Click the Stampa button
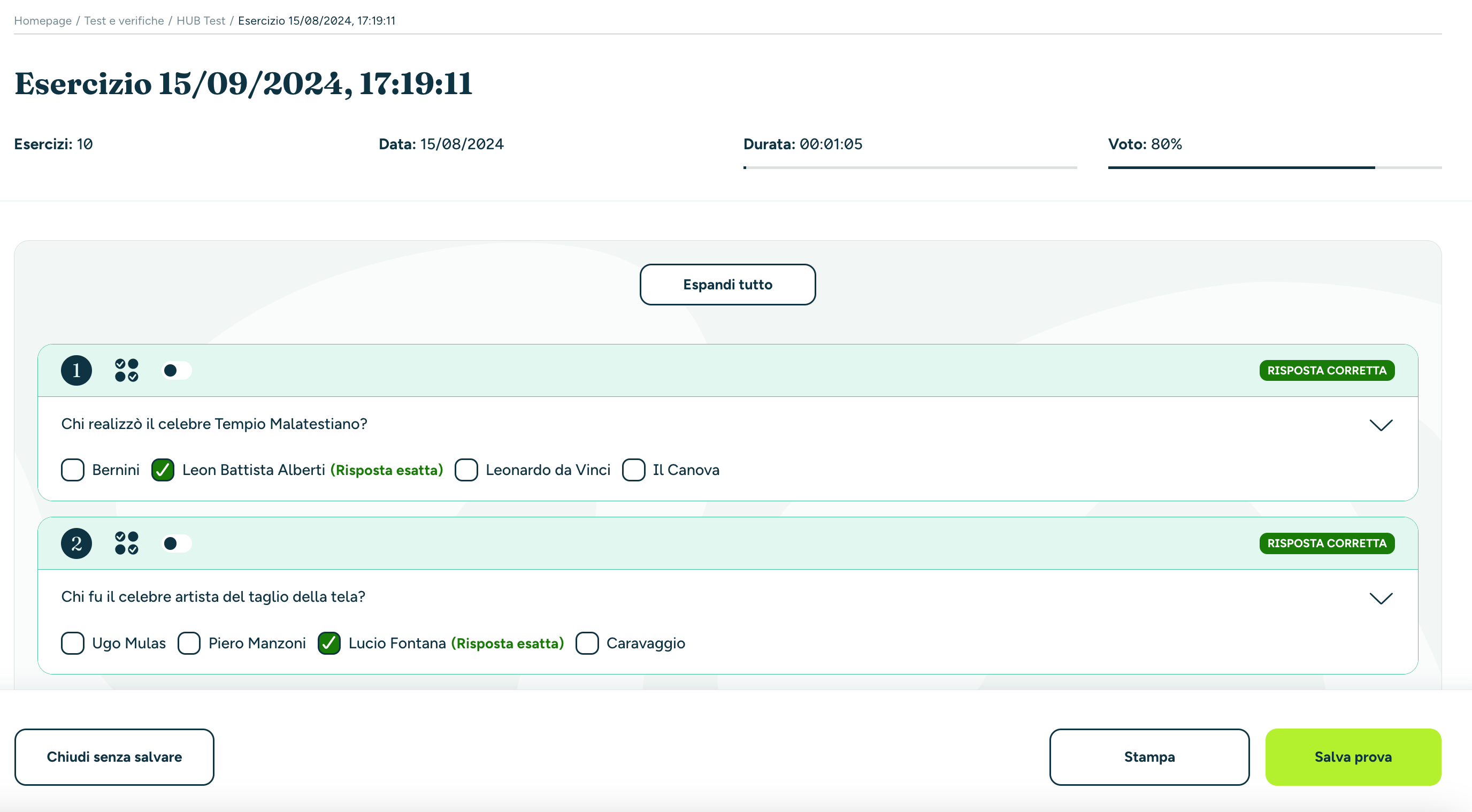1472x812 pixels. coord(1149,756)
